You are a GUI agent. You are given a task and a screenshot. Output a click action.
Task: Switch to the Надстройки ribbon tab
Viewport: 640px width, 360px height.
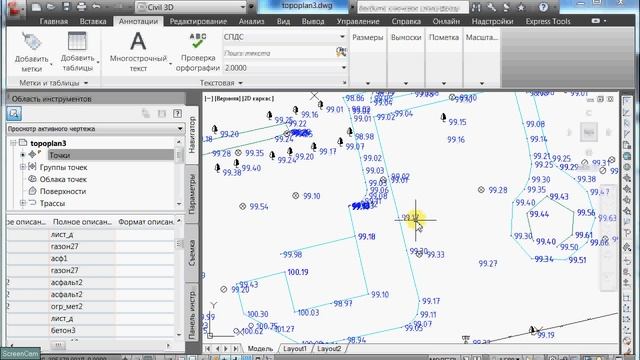click(x=492, y=21)
